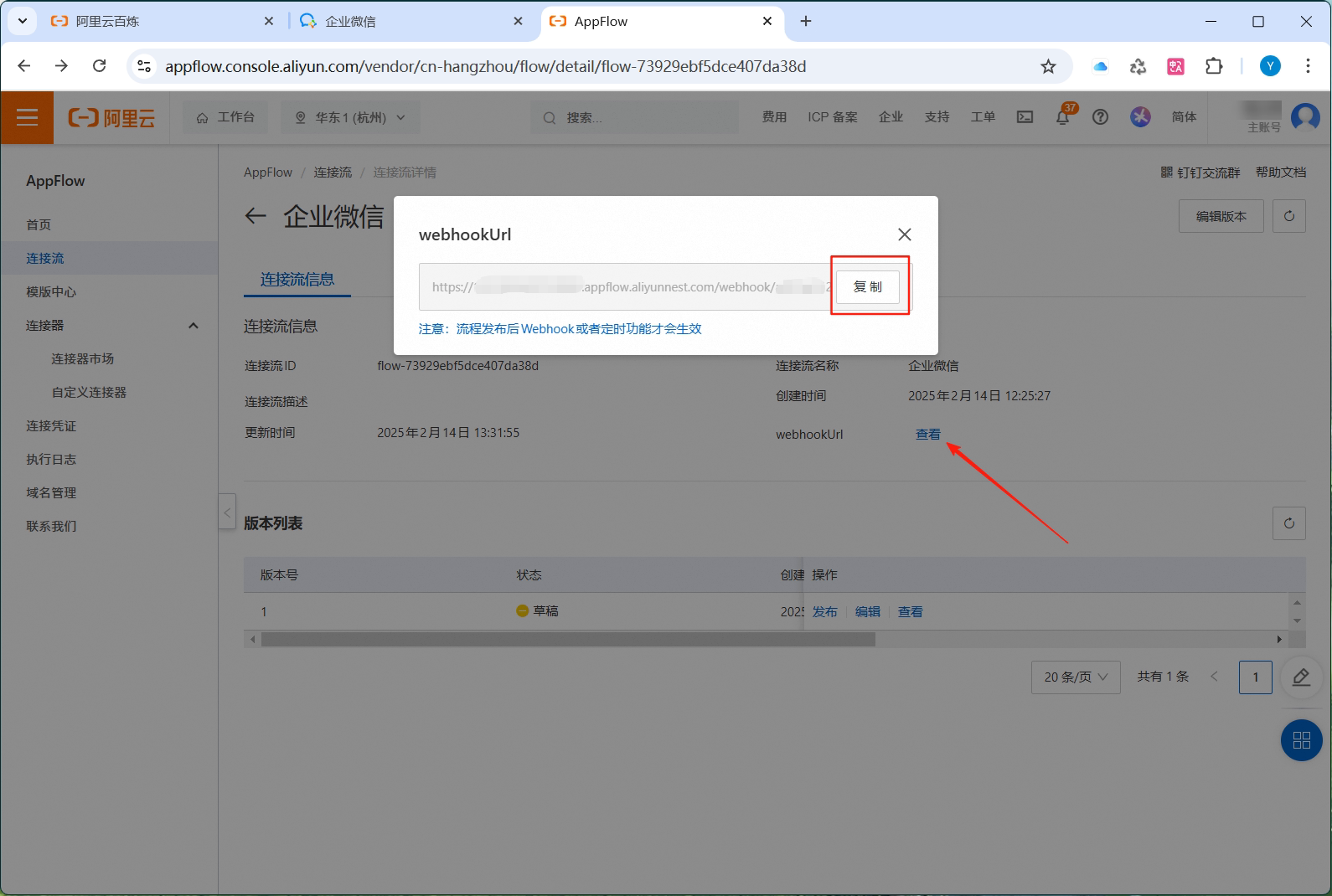
Task: Click 编辑版本 button
Action: (x=1221, y=216)
